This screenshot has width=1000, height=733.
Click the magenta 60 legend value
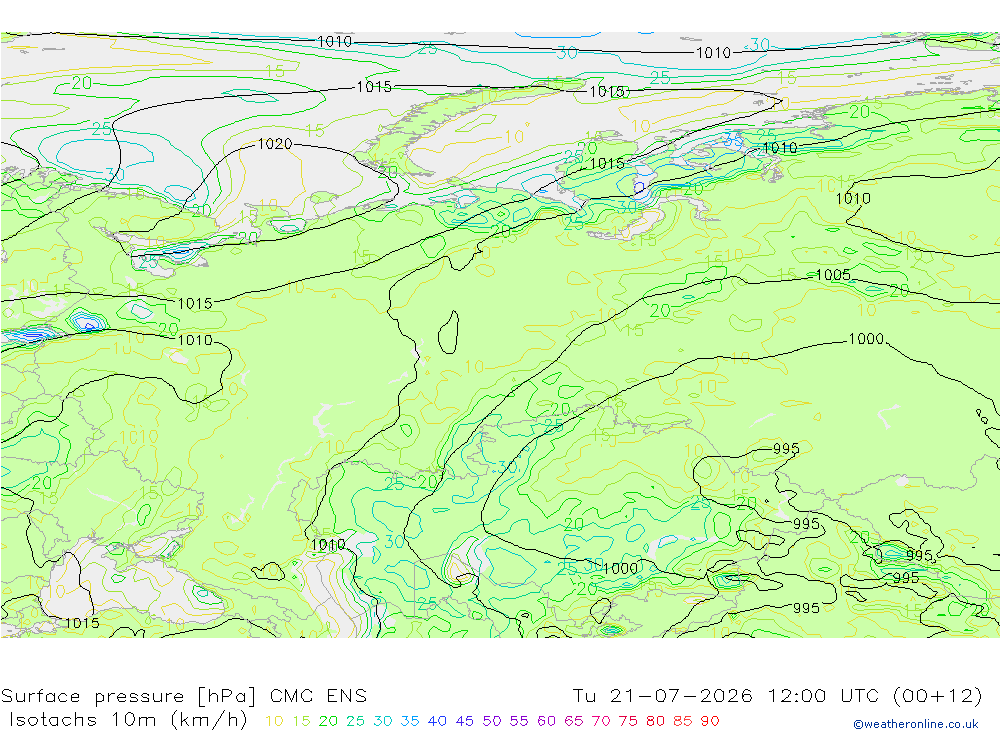(547, 722)
